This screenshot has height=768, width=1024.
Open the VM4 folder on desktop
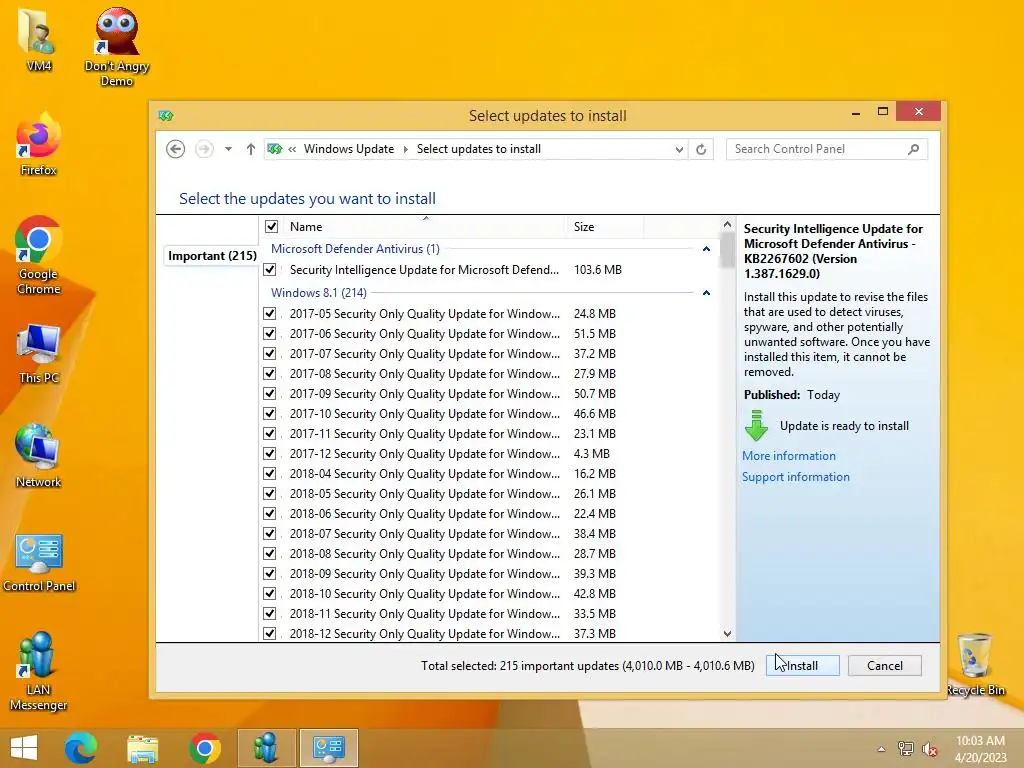(x=38, y=39)
